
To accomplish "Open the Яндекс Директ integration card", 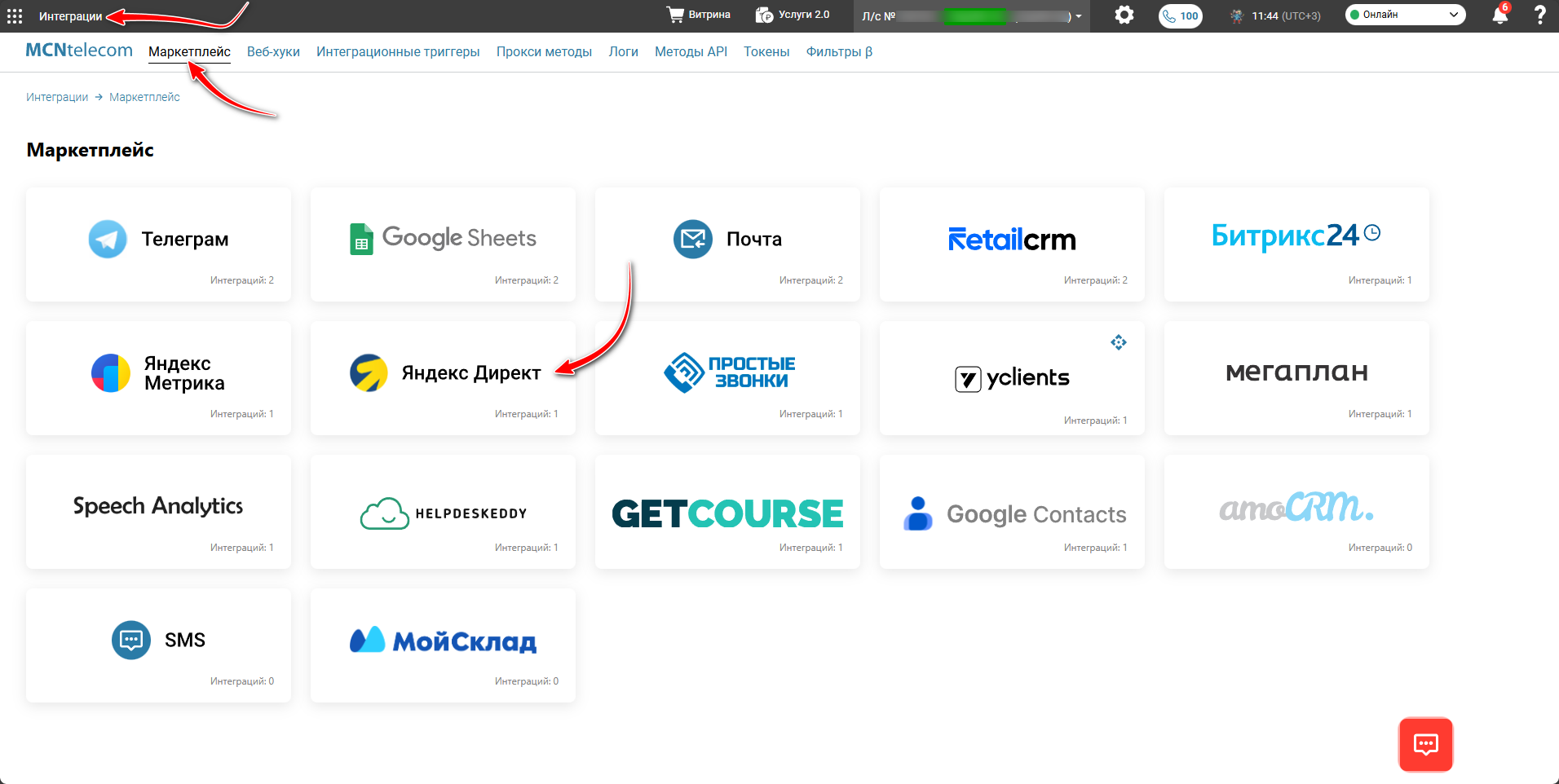I will (x=443, y=378).
